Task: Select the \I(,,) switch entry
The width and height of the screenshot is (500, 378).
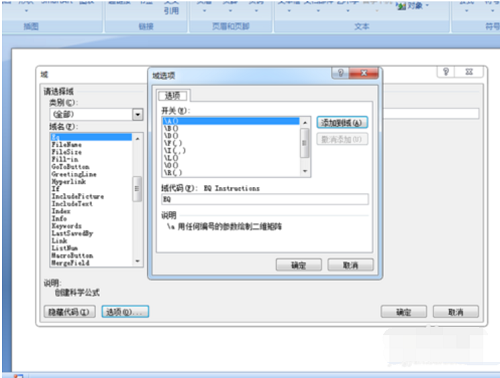Action: pos(231,150)
